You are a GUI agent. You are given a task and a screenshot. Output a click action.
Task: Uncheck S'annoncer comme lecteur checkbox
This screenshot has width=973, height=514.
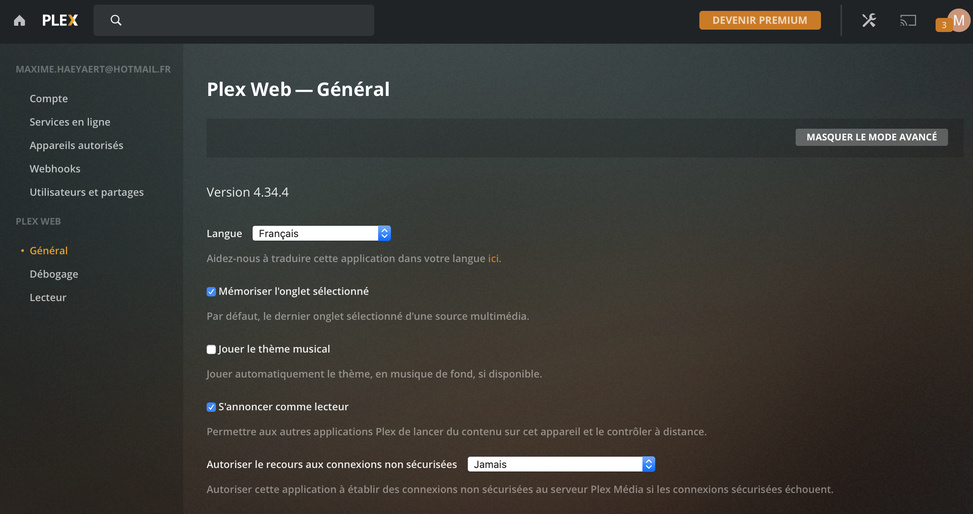[x=211, y=407]
